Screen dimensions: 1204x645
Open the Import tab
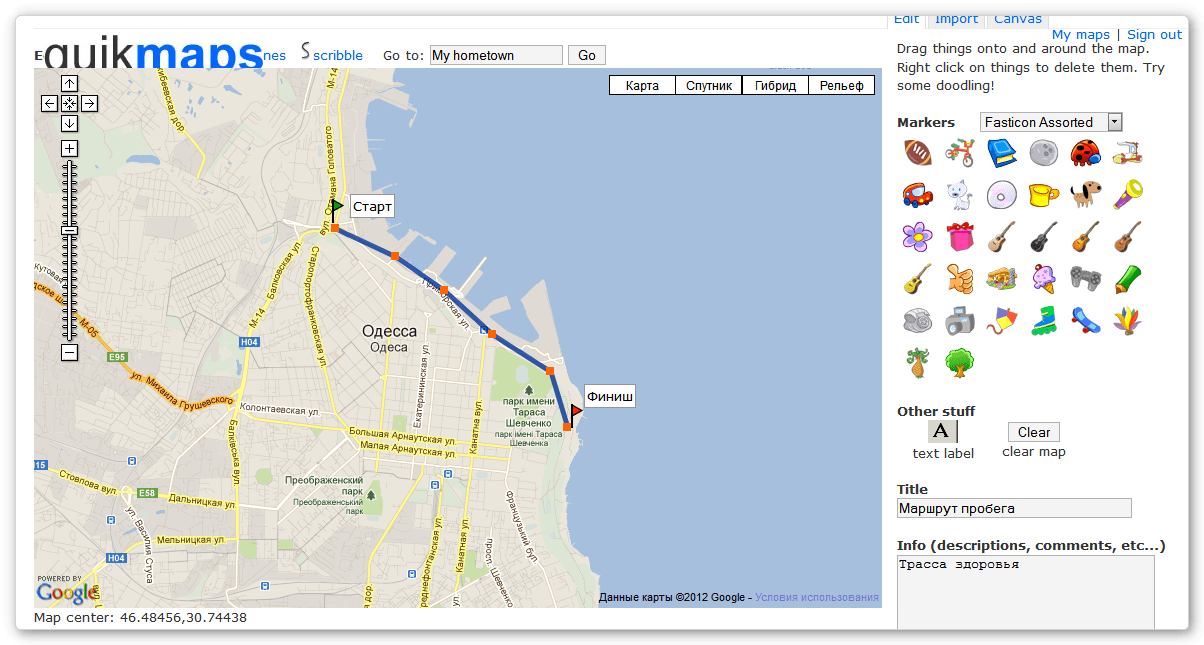pyautogui.click(x=956, y=19)
